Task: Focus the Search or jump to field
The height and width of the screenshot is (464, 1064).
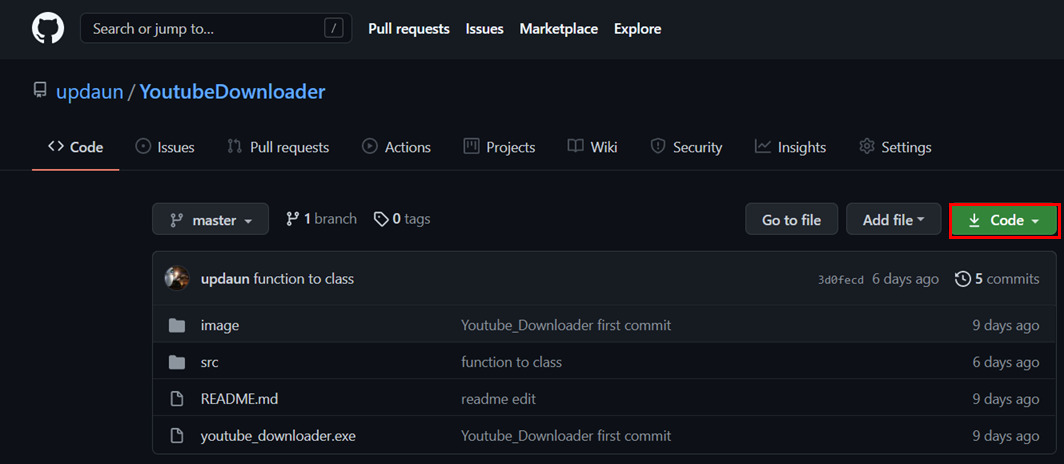Action: (216, 28)
